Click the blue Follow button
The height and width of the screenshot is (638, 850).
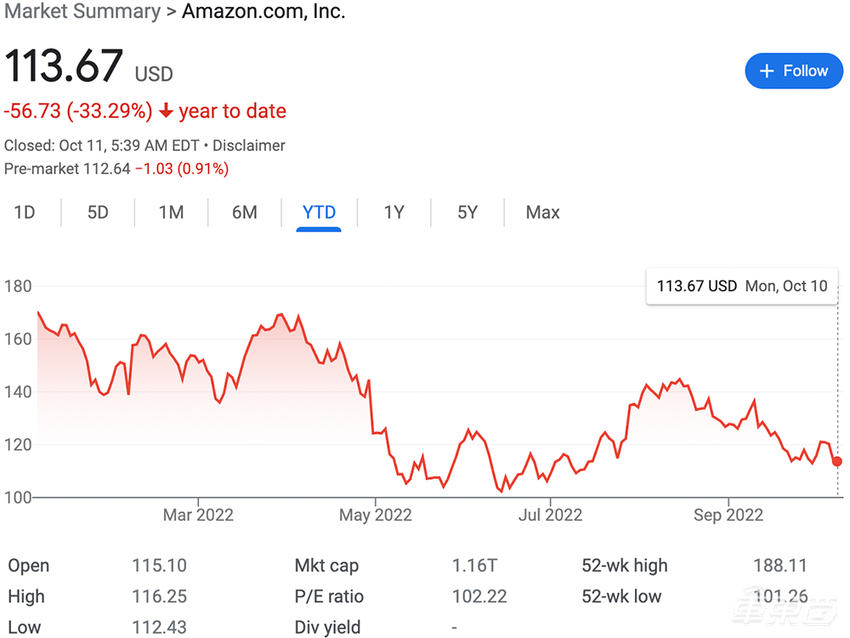[x=794, y=71]
